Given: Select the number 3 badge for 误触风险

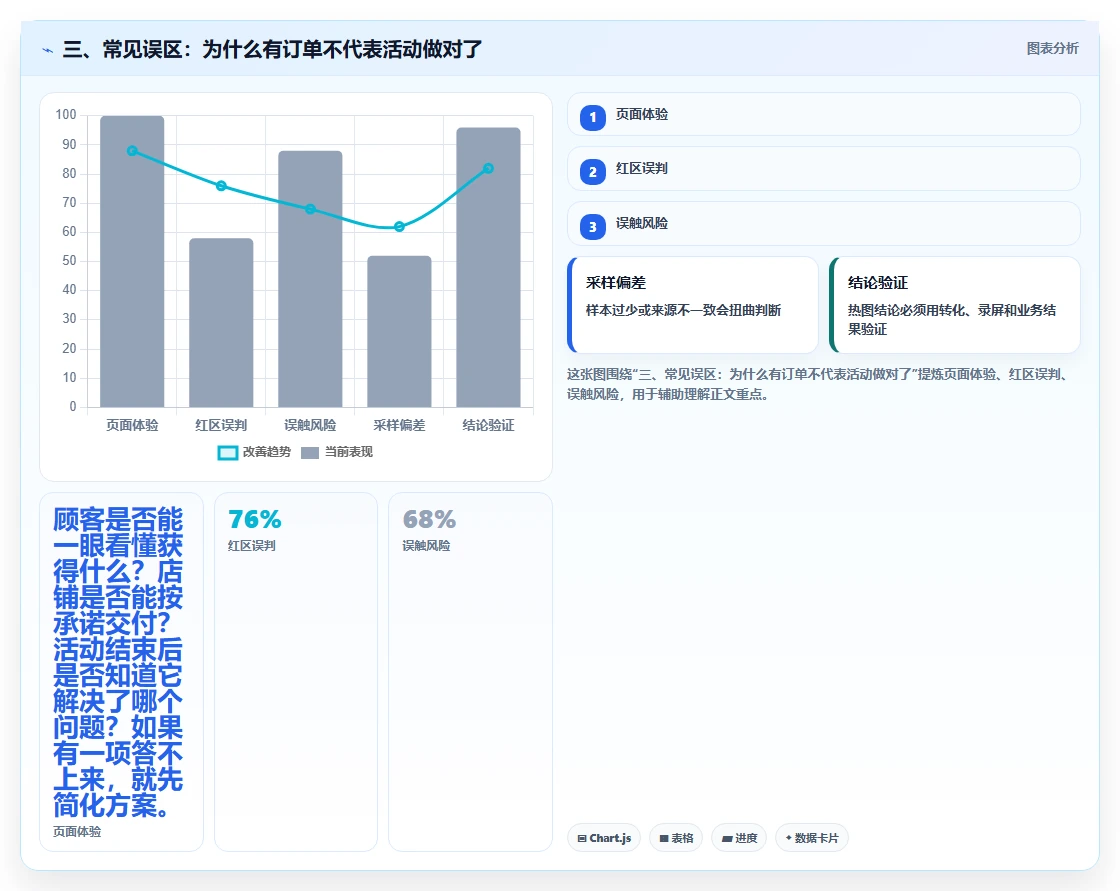Looking at the screenshot, I should [x=593, y=227].
